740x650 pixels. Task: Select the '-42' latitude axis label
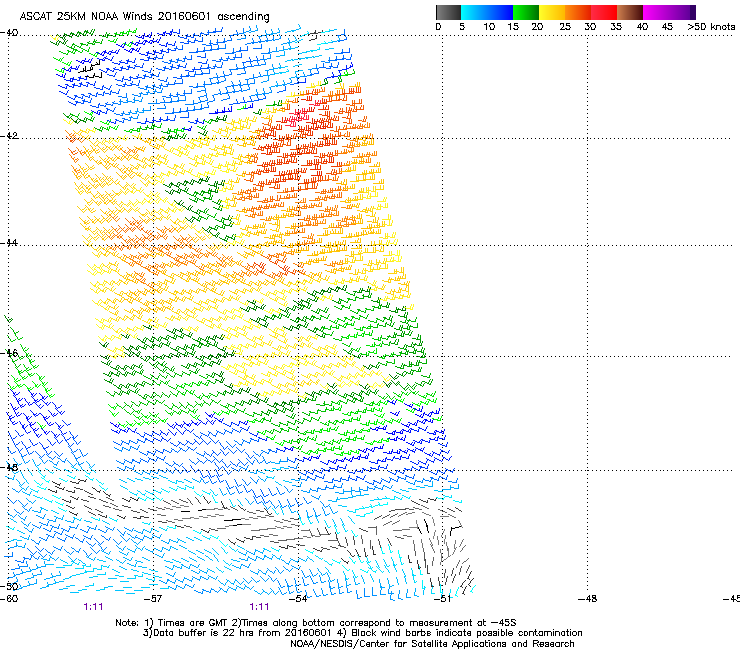pos(9,136)
